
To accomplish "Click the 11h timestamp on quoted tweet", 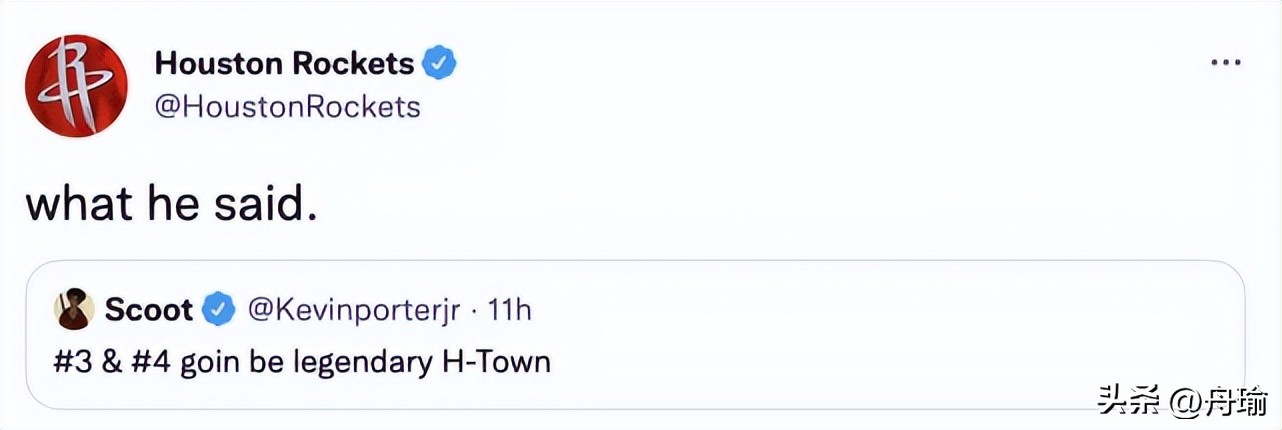I will point(509,310).
